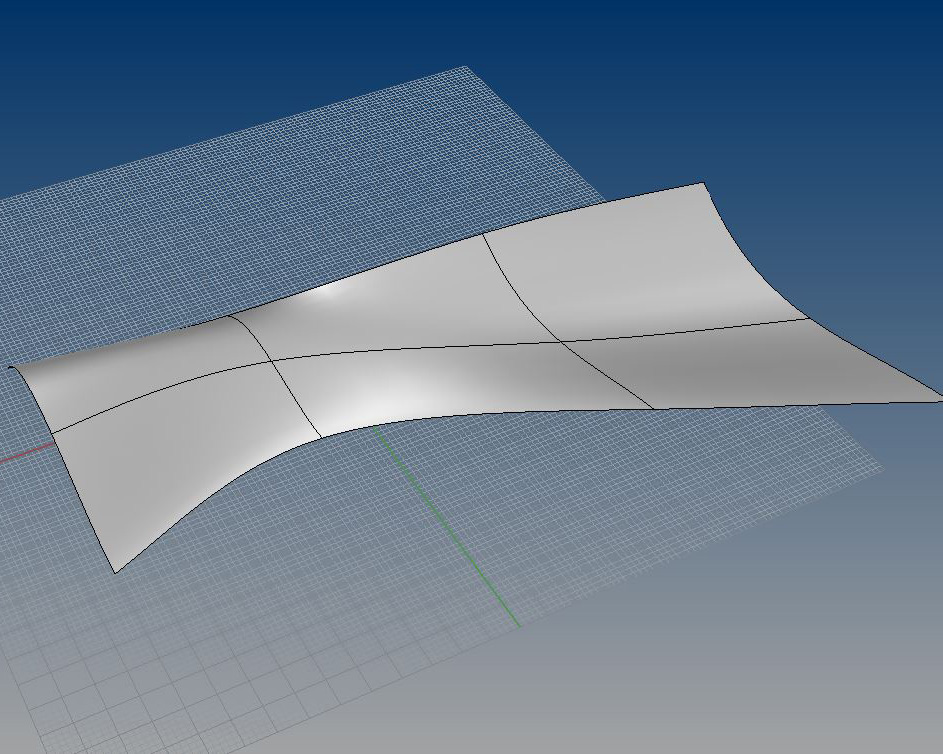Click the bright highlight near the surface's back edge
This screenshot has height=754, width=943.
[x=333, y=291]
